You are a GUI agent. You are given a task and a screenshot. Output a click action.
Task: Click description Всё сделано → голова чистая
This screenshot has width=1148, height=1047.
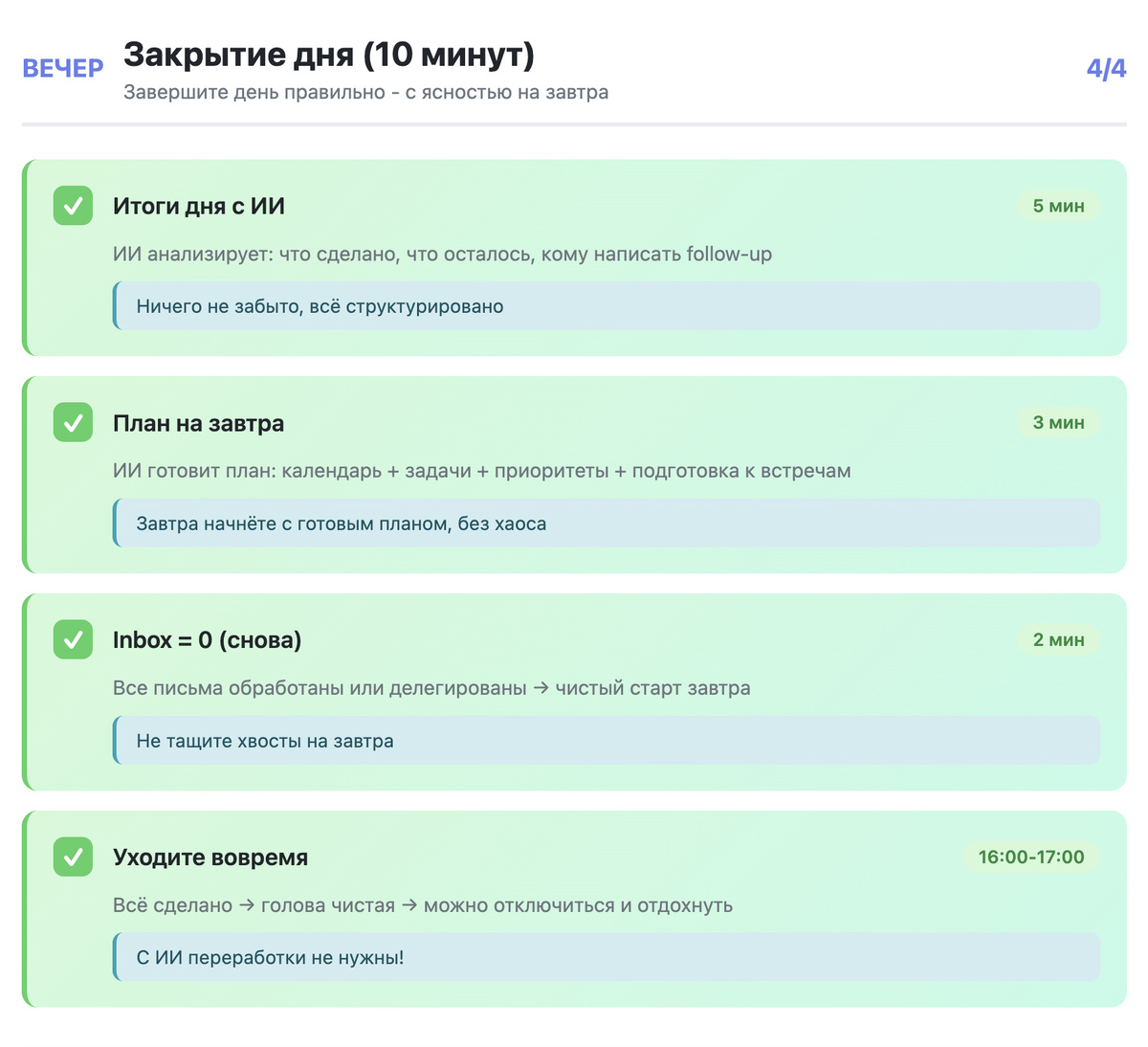423,905
